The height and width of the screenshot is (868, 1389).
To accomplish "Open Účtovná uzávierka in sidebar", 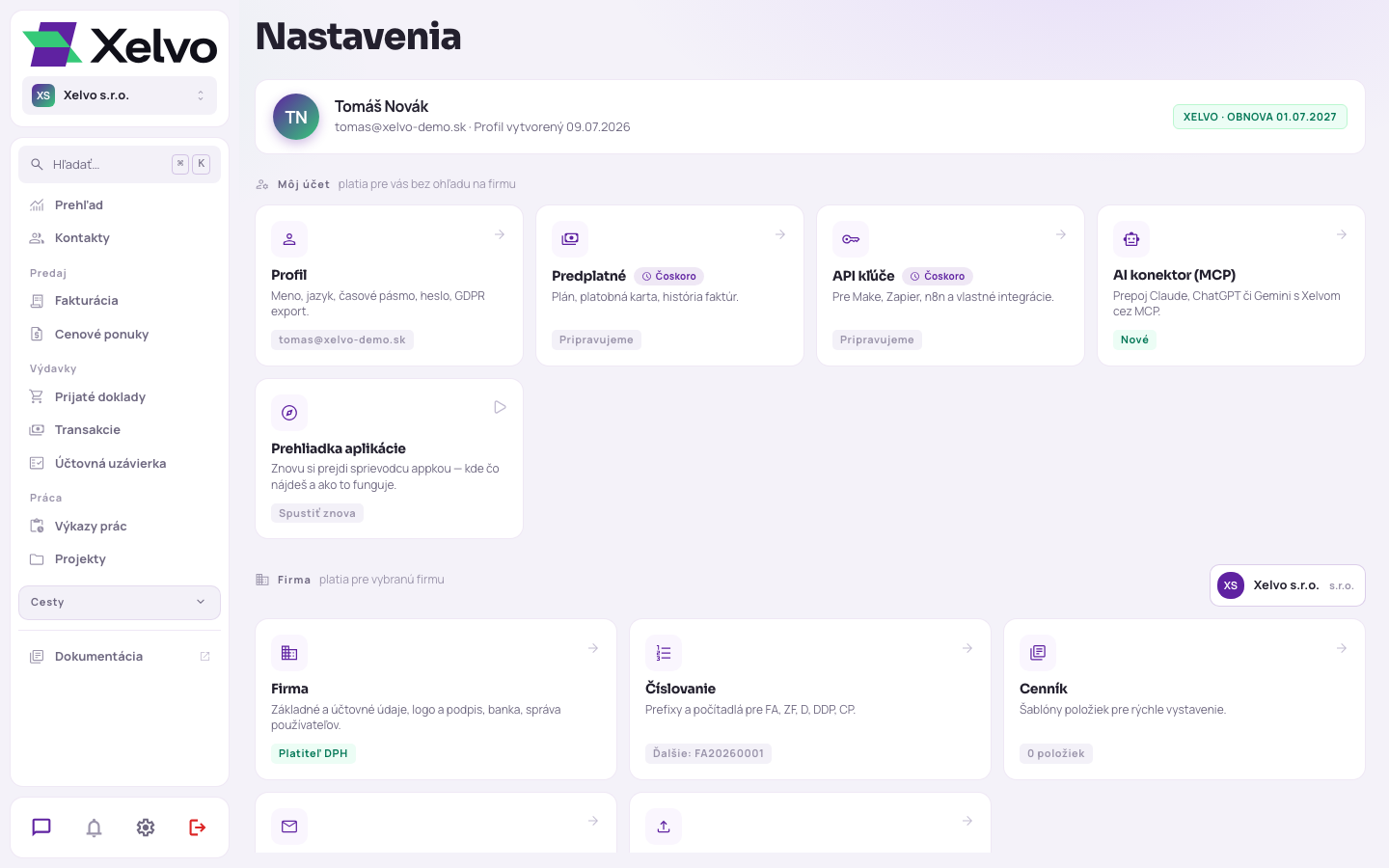I will (120, 464).
